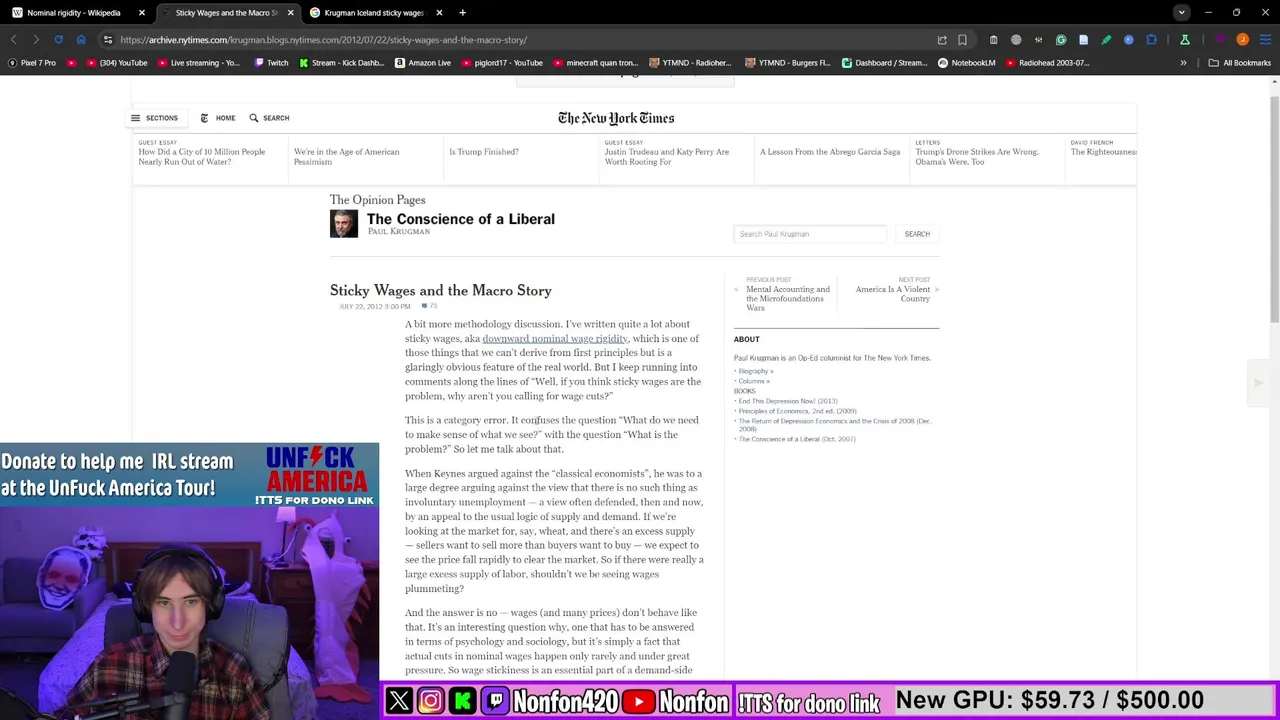Image resolution: width=1280 pixels, height=720 pixels.
Task: Open the (304) YouTube bookmark
Action: [116, 63]
